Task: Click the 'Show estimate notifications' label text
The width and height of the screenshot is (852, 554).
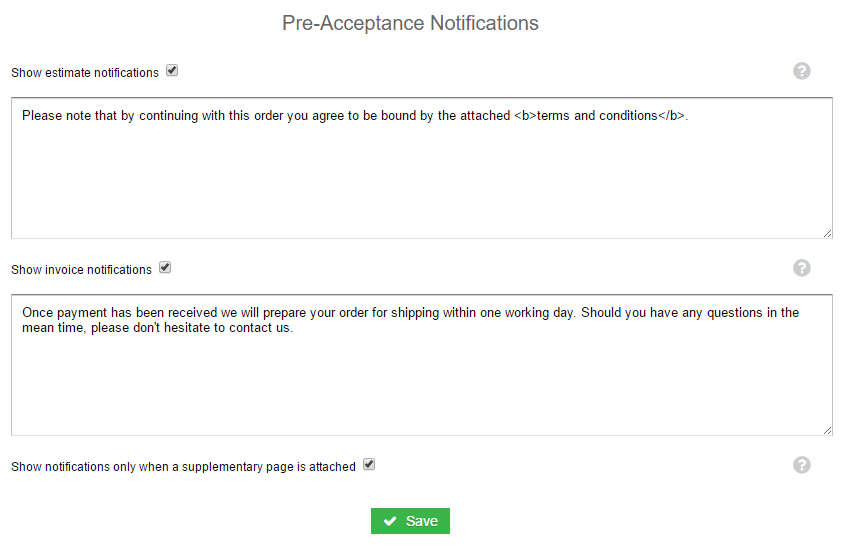Action: tap(85, 73)
